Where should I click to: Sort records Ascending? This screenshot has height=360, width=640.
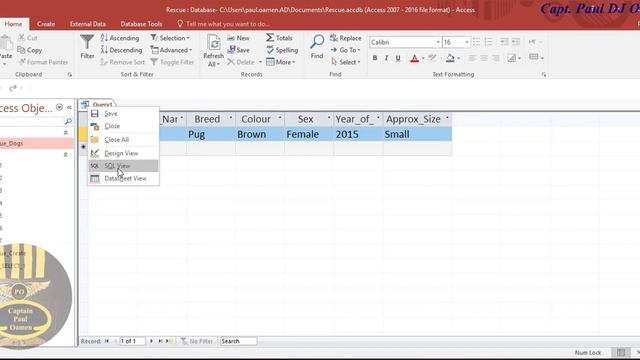[x=120, y=38]
